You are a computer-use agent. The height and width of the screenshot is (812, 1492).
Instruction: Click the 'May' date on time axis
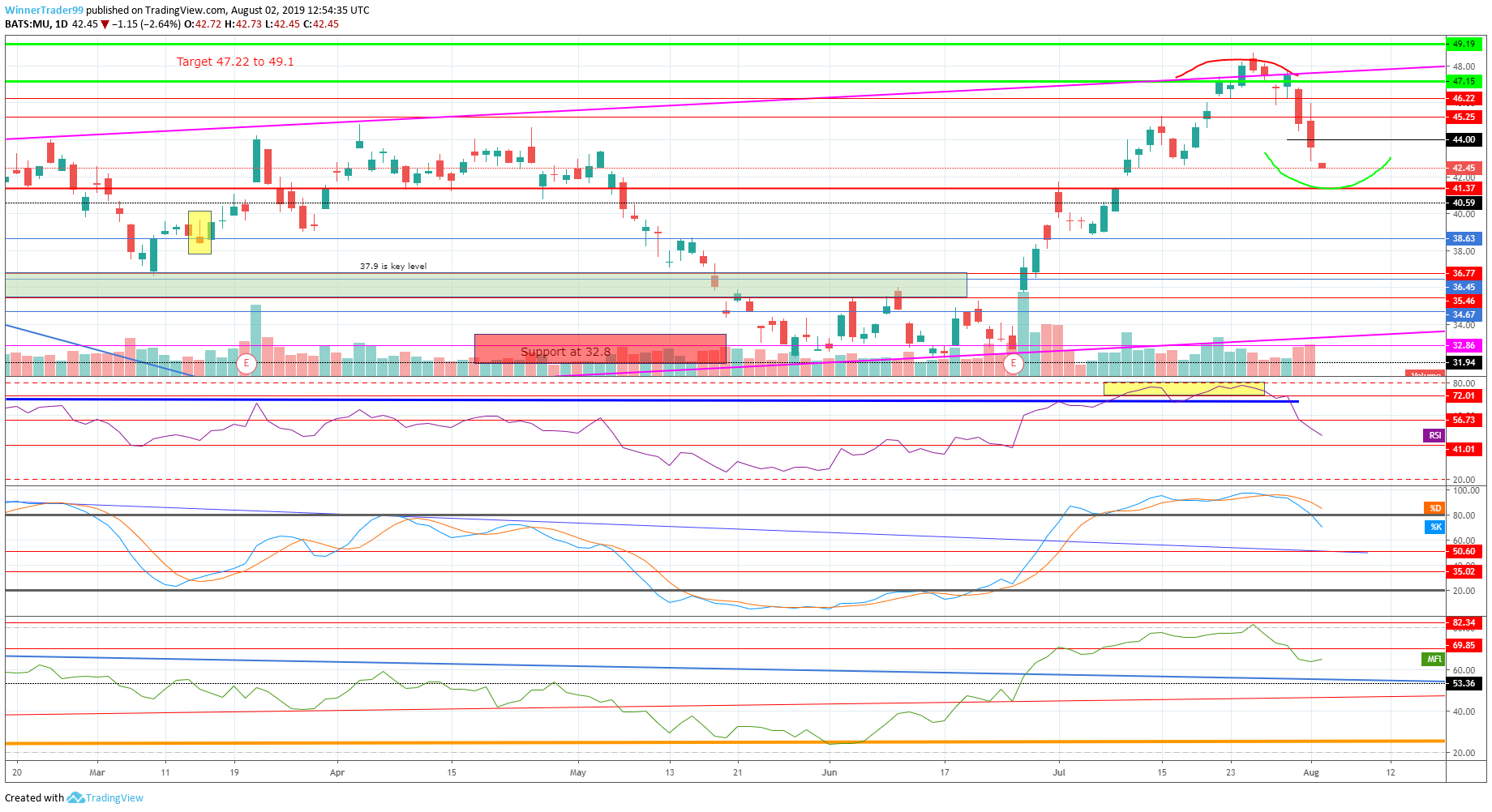click(578, 772)
